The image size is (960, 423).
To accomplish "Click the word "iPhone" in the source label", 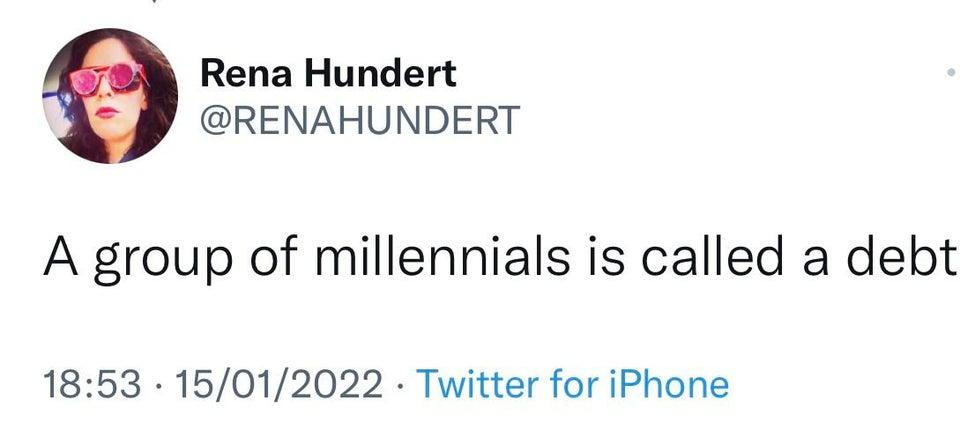I will pyautogui.click(x=672, y=383).
